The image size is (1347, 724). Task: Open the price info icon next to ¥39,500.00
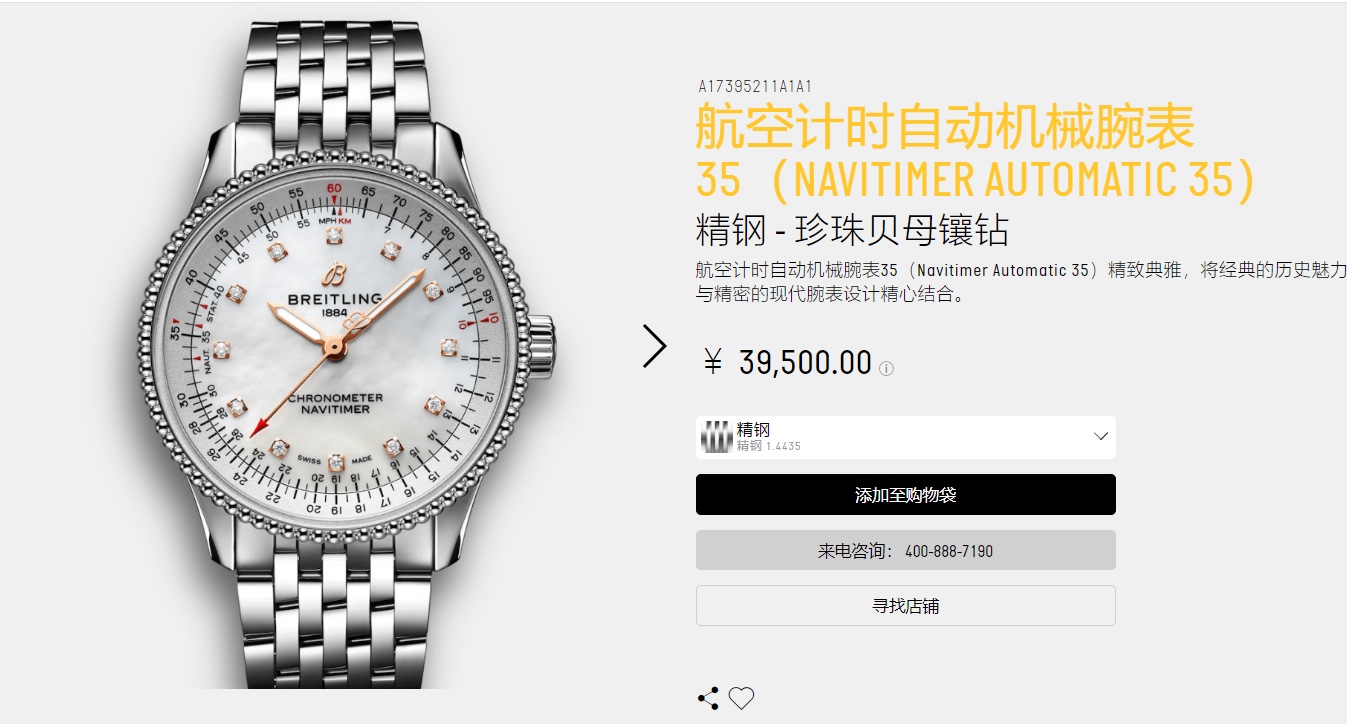[886, 369]
